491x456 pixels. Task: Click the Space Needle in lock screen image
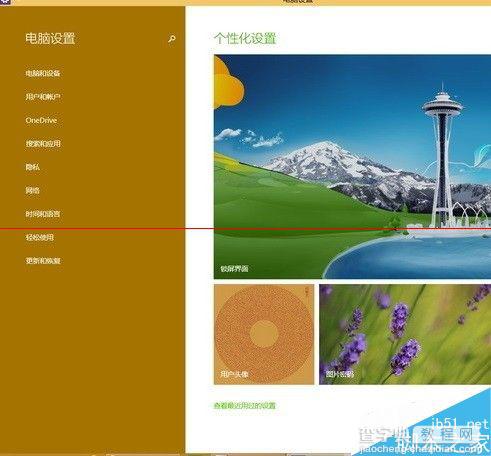[442, 157]
